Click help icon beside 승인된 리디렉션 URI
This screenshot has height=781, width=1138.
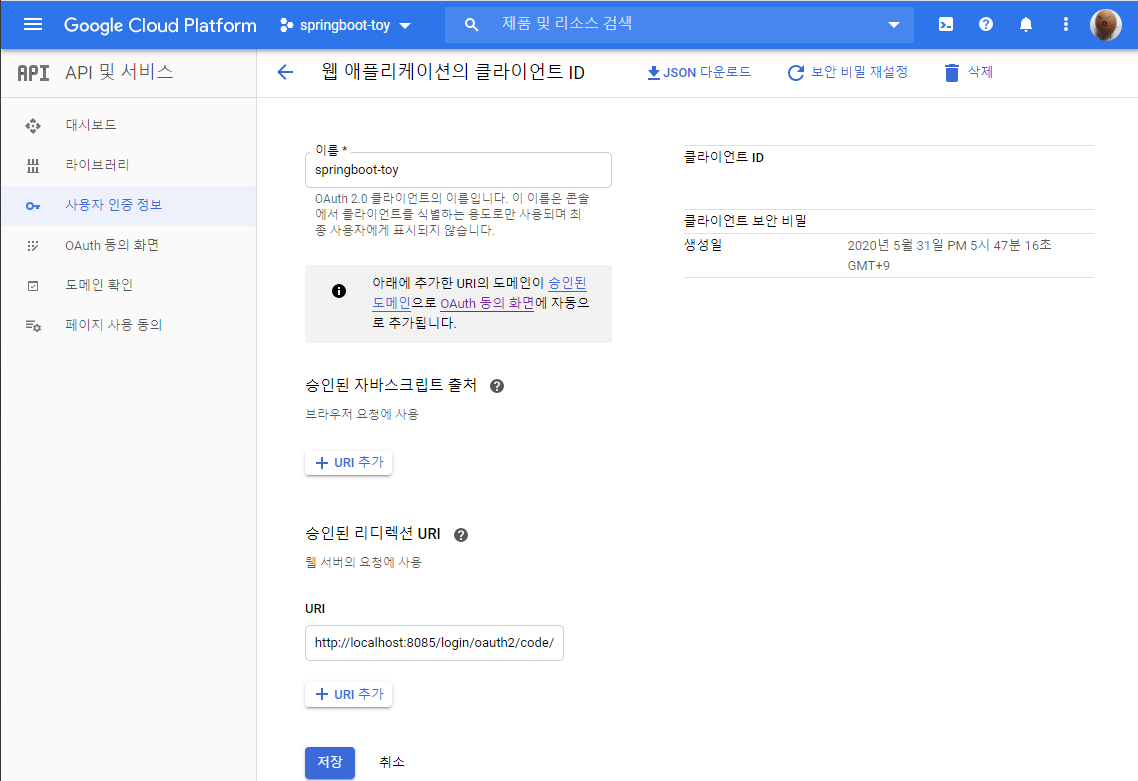[461, 535]
